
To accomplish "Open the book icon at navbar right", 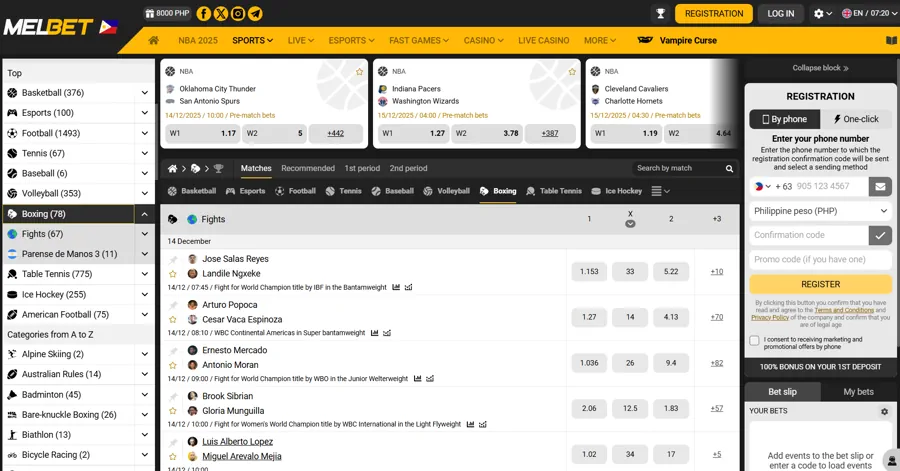I will (x=891, y=40).
